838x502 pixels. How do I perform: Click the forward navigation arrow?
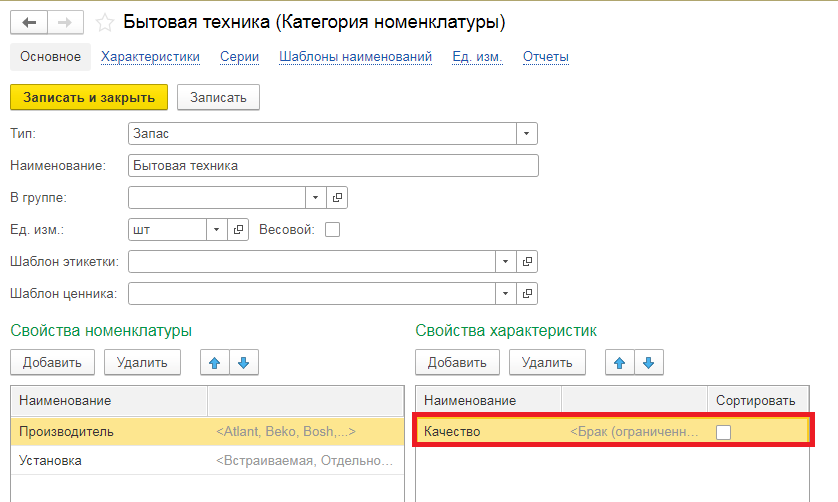[x=65, y=22]
